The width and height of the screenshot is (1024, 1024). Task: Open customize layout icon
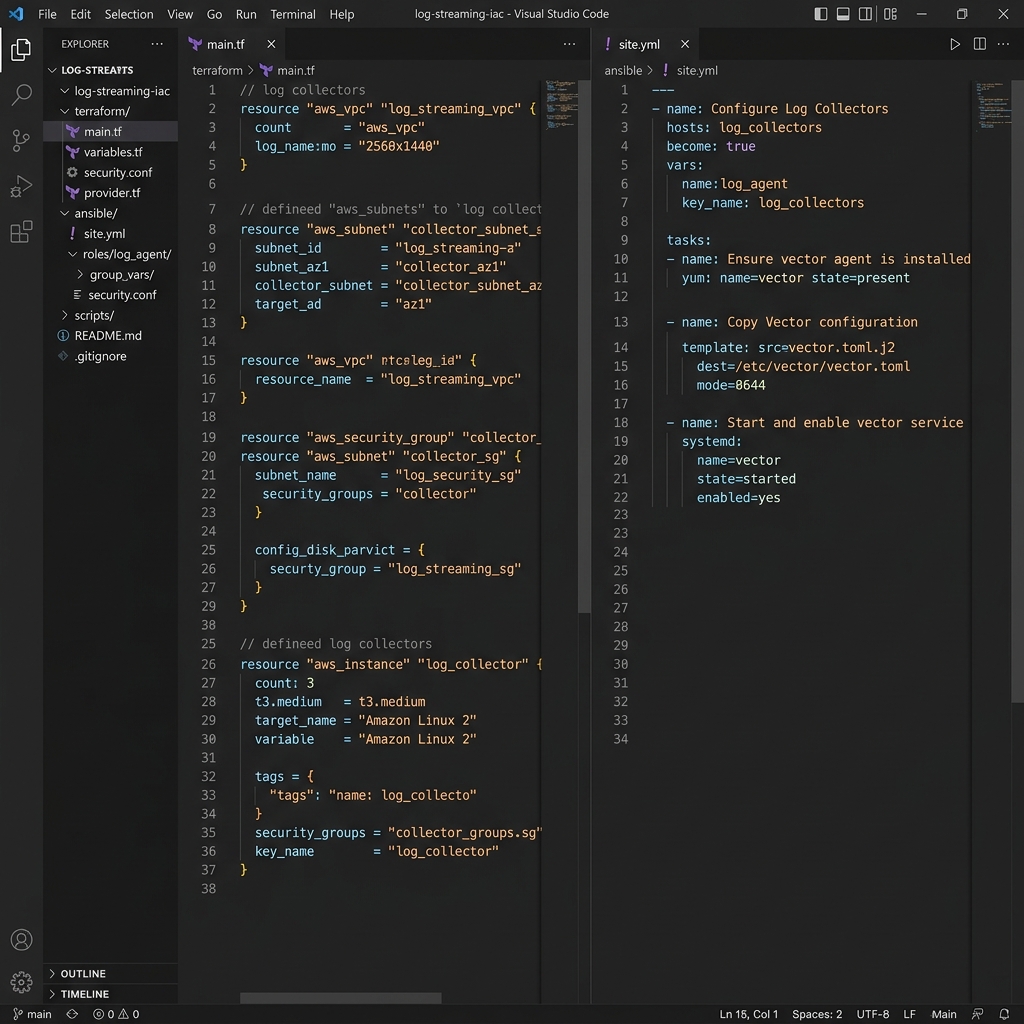(x=890, y=14)
